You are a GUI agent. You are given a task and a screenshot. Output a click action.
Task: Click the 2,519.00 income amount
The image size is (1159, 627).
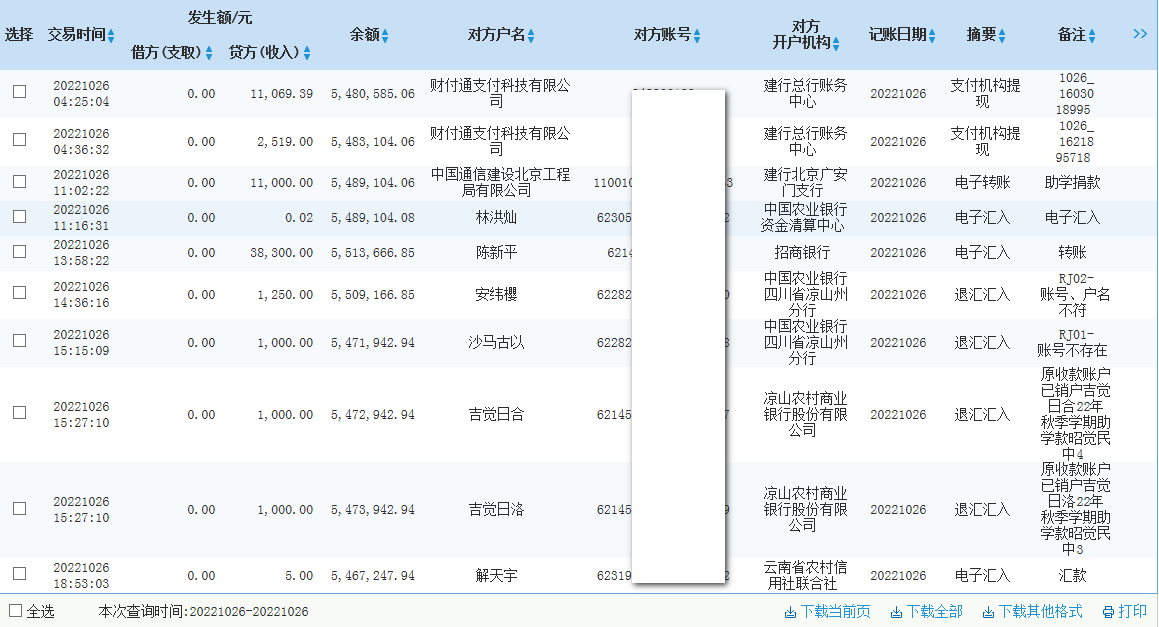pos(285,142)
